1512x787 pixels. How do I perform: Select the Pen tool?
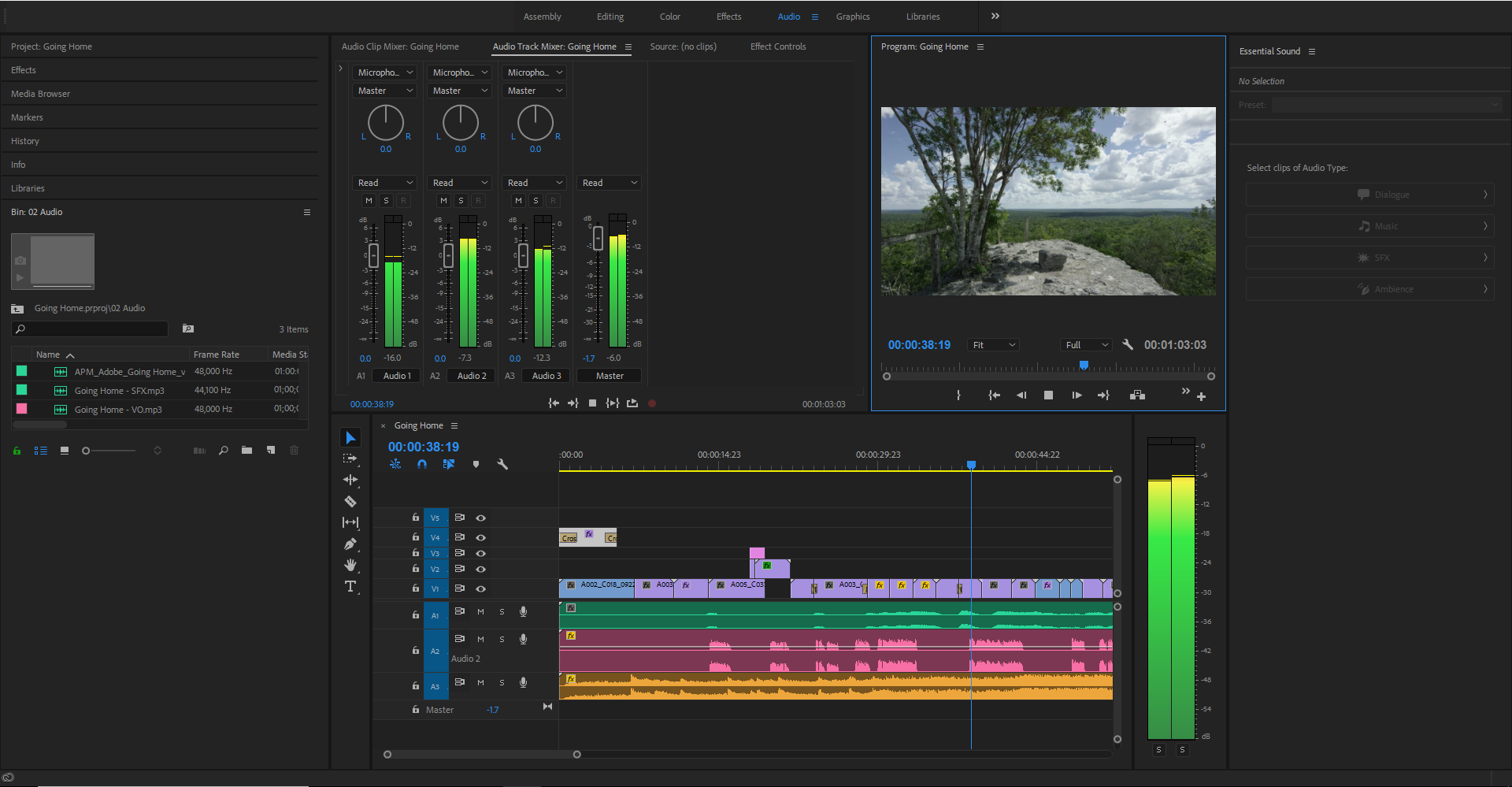[x=350, y=544]
